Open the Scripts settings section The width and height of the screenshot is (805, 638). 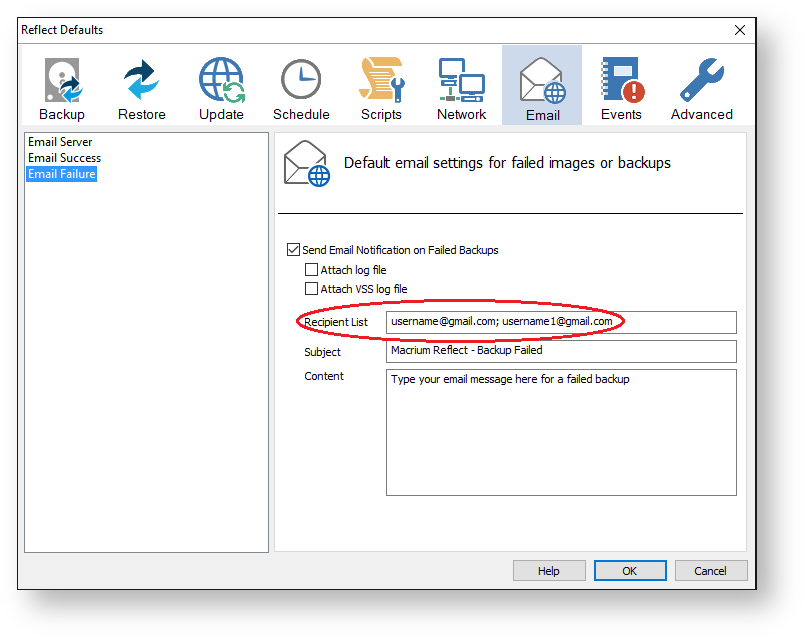click(x=381, y=87)
